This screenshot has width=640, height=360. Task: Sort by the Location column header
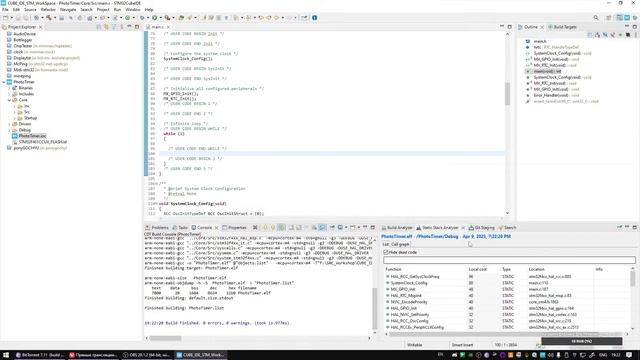coord(536,269)
